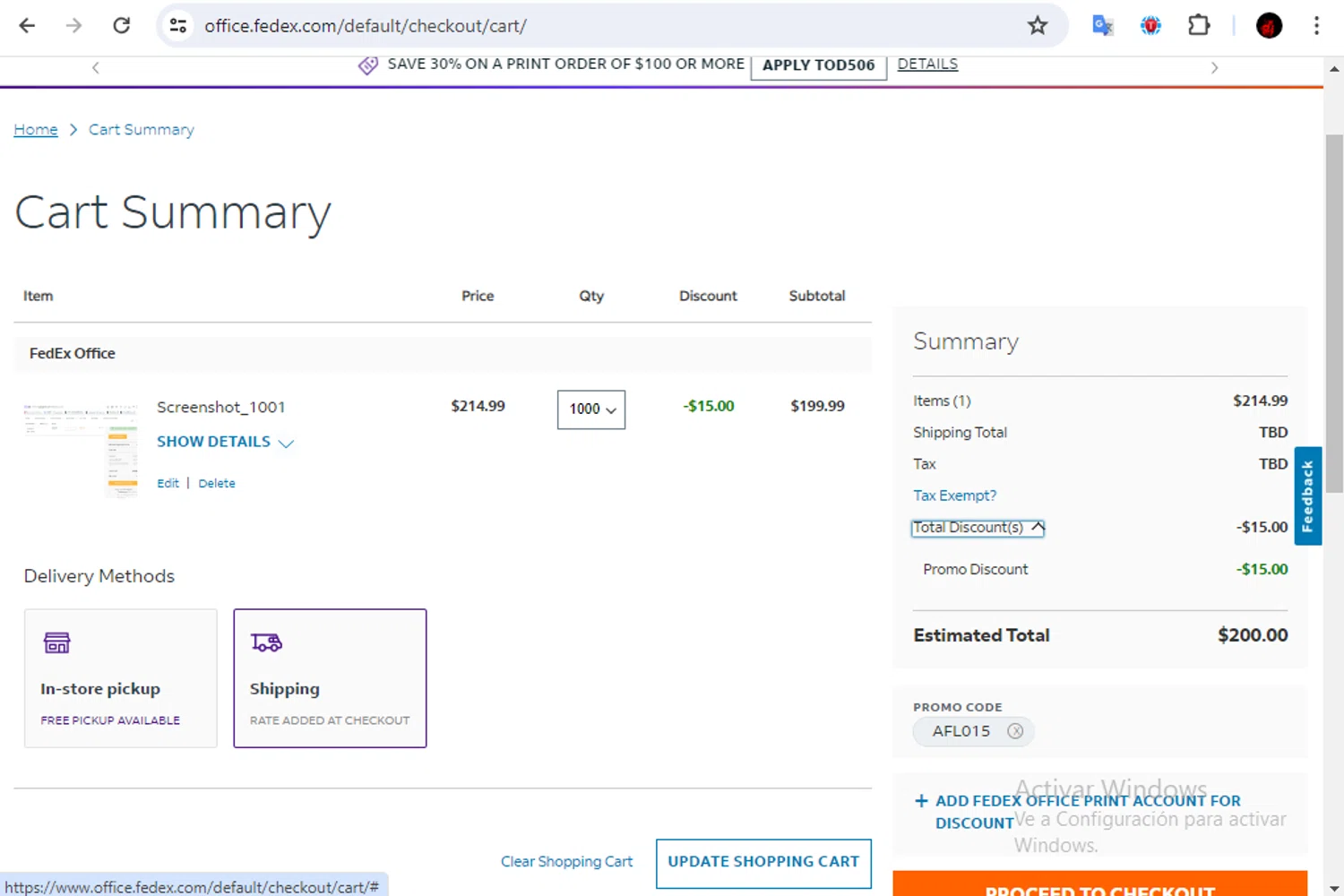Screen dimensions: 1344x896
Task: Click the browser forward arrow
Action: tap(73, 26)
